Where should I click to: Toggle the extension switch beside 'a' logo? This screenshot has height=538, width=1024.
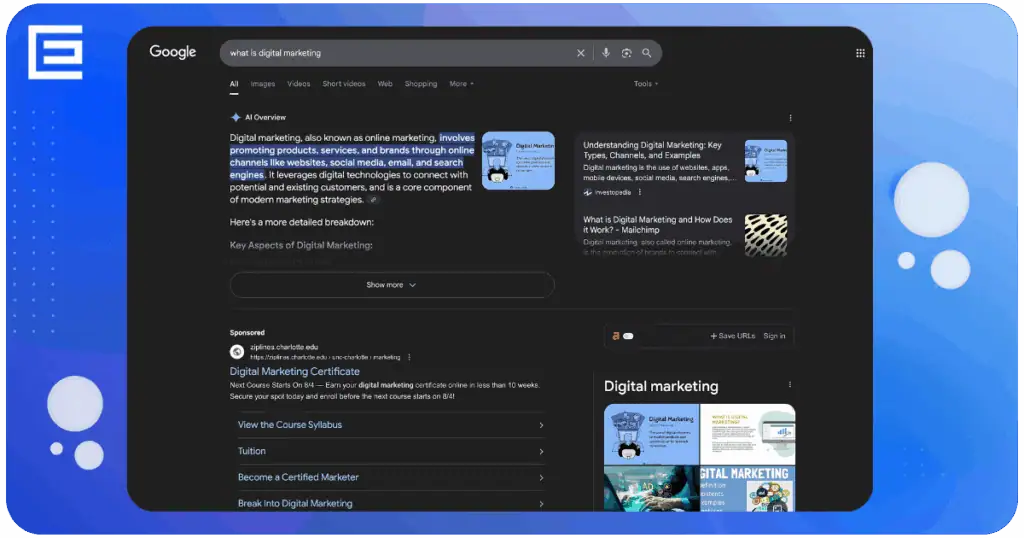[x=628, y=336]
